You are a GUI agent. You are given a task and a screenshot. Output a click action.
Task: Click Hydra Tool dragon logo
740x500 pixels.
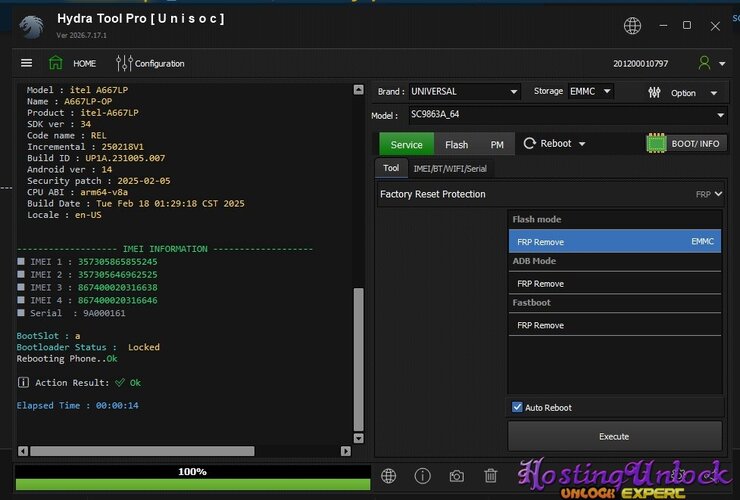coord(32,26)
